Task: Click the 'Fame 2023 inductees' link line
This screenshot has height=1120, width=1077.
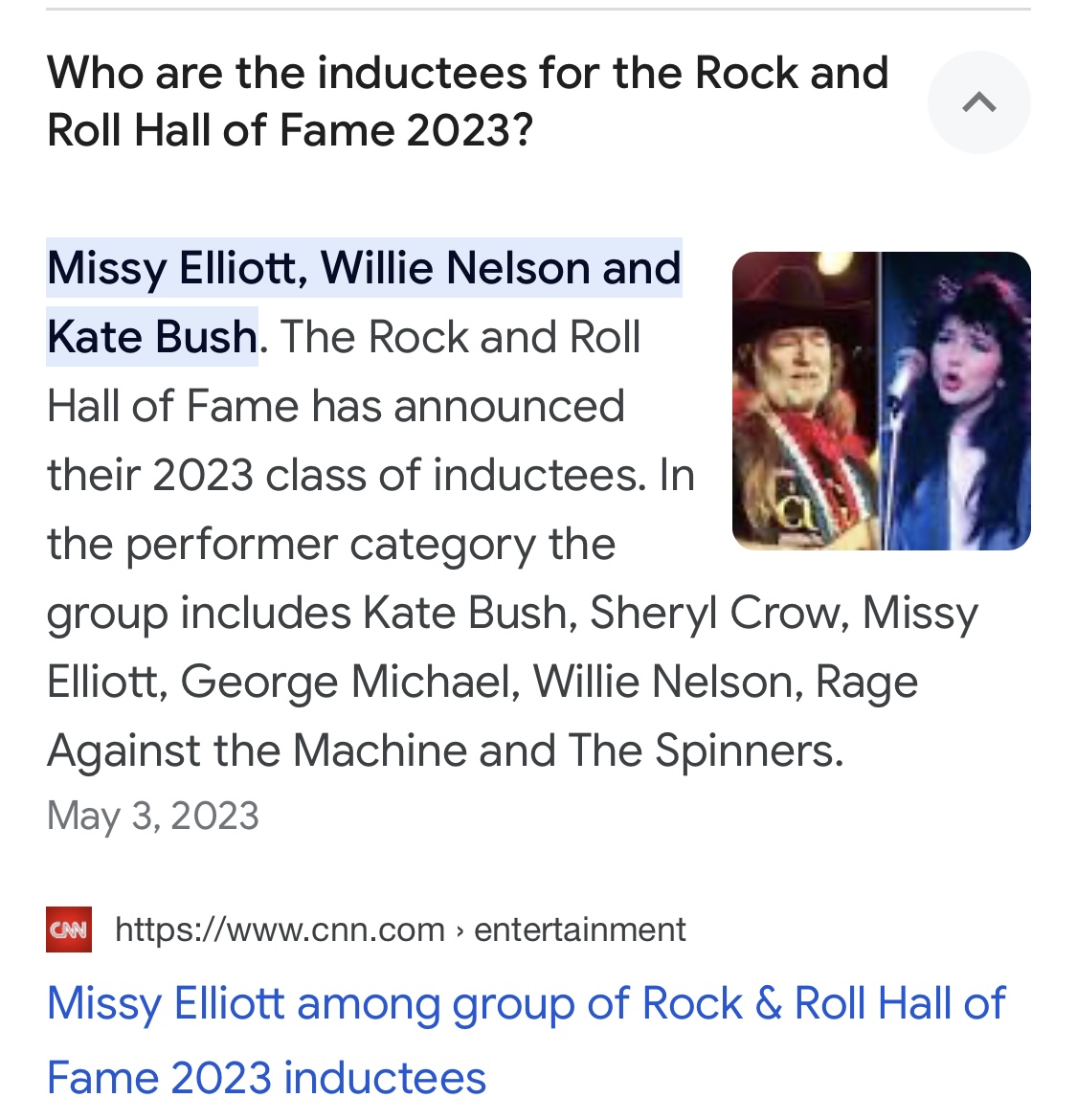Action: pyautogui.click(x=266, y=1077)
